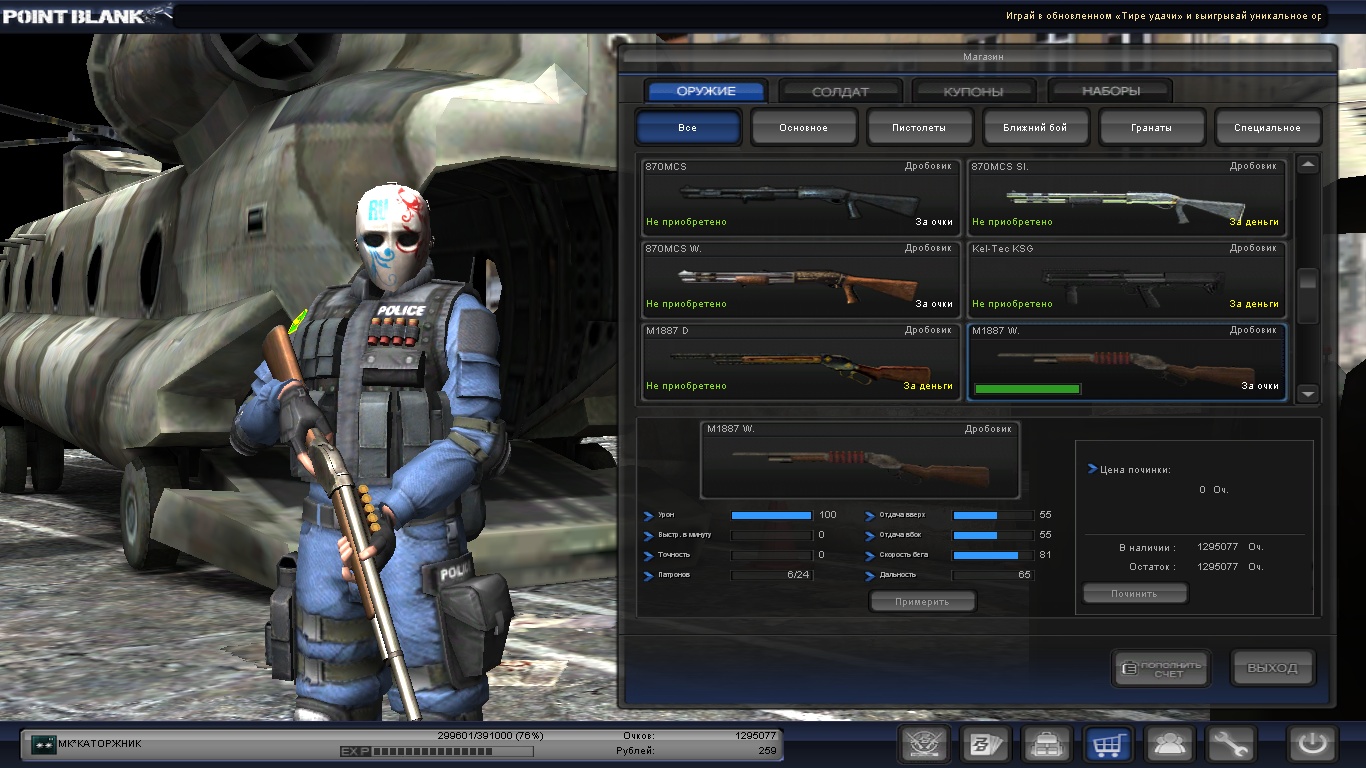Open the shop cart icon
This screenshot has height=768, width=1366.
pos(1109,744)
